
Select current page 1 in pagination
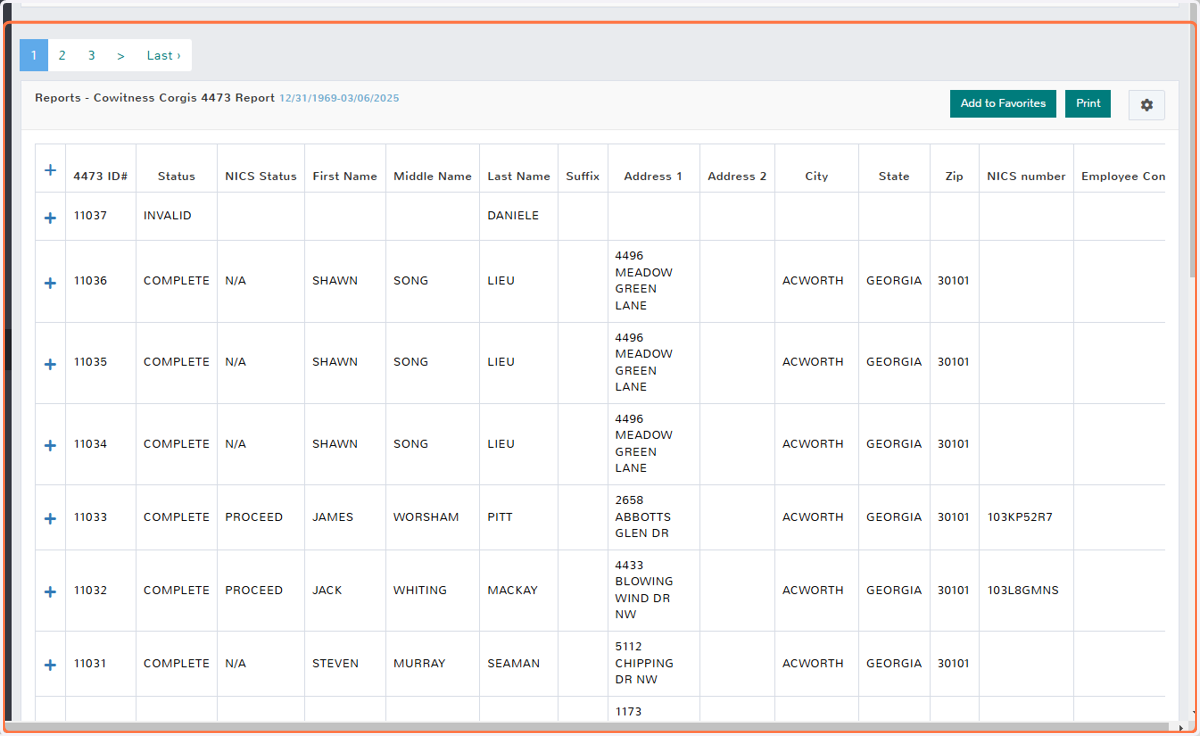[34, 55]
